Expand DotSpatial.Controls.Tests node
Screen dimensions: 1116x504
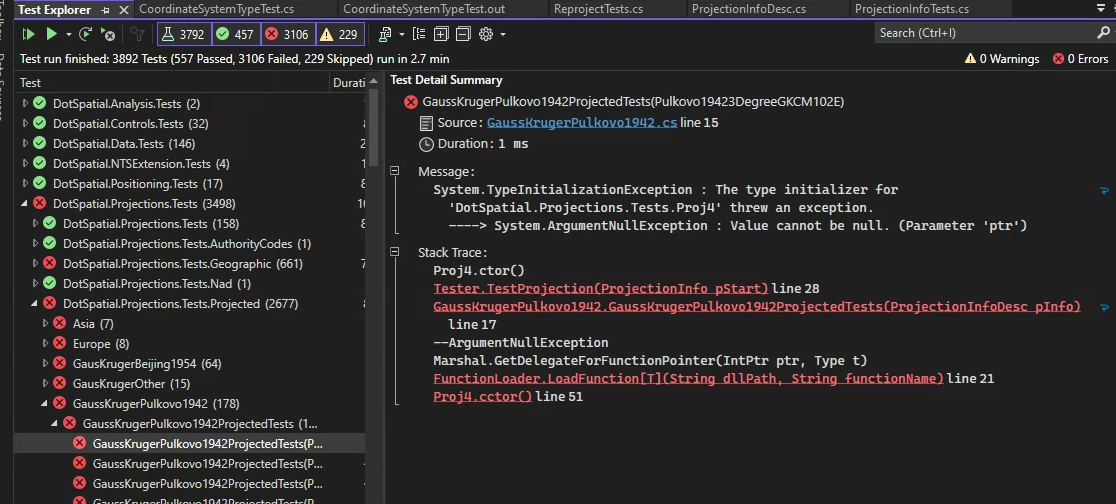pos(26,123)
